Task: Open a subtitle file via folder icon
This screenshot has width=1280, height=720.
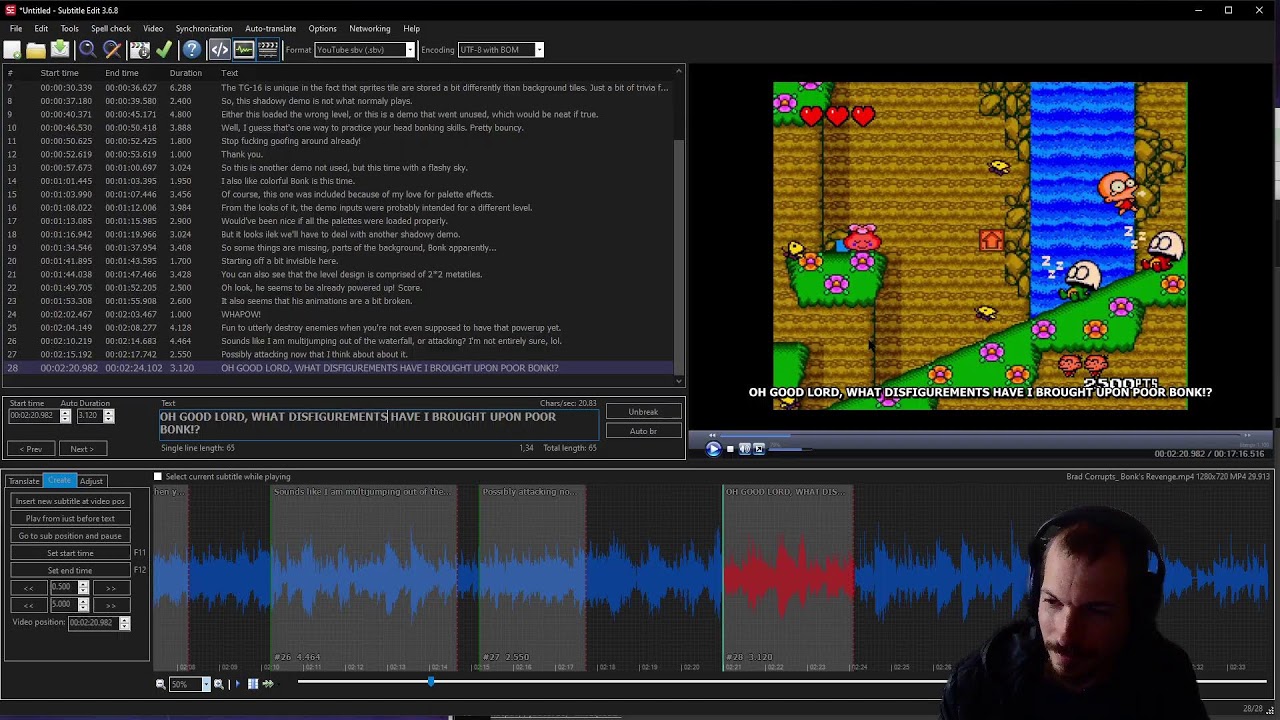Action: (x=36, y=49)
